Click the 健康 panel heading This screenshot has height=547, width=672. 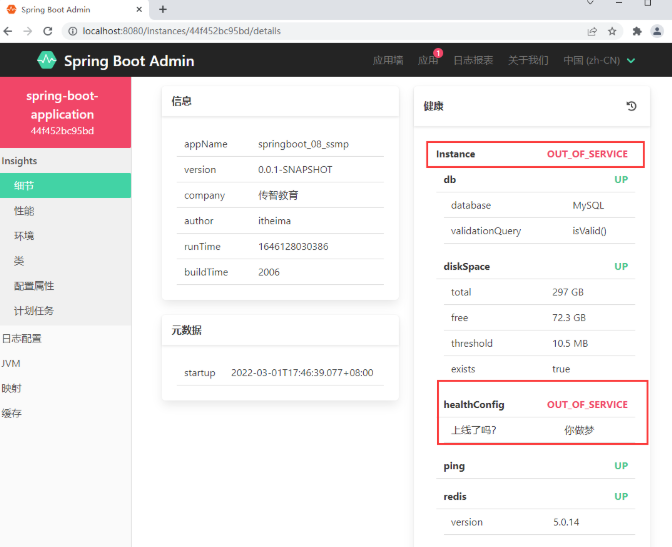[x=433, y=106]
